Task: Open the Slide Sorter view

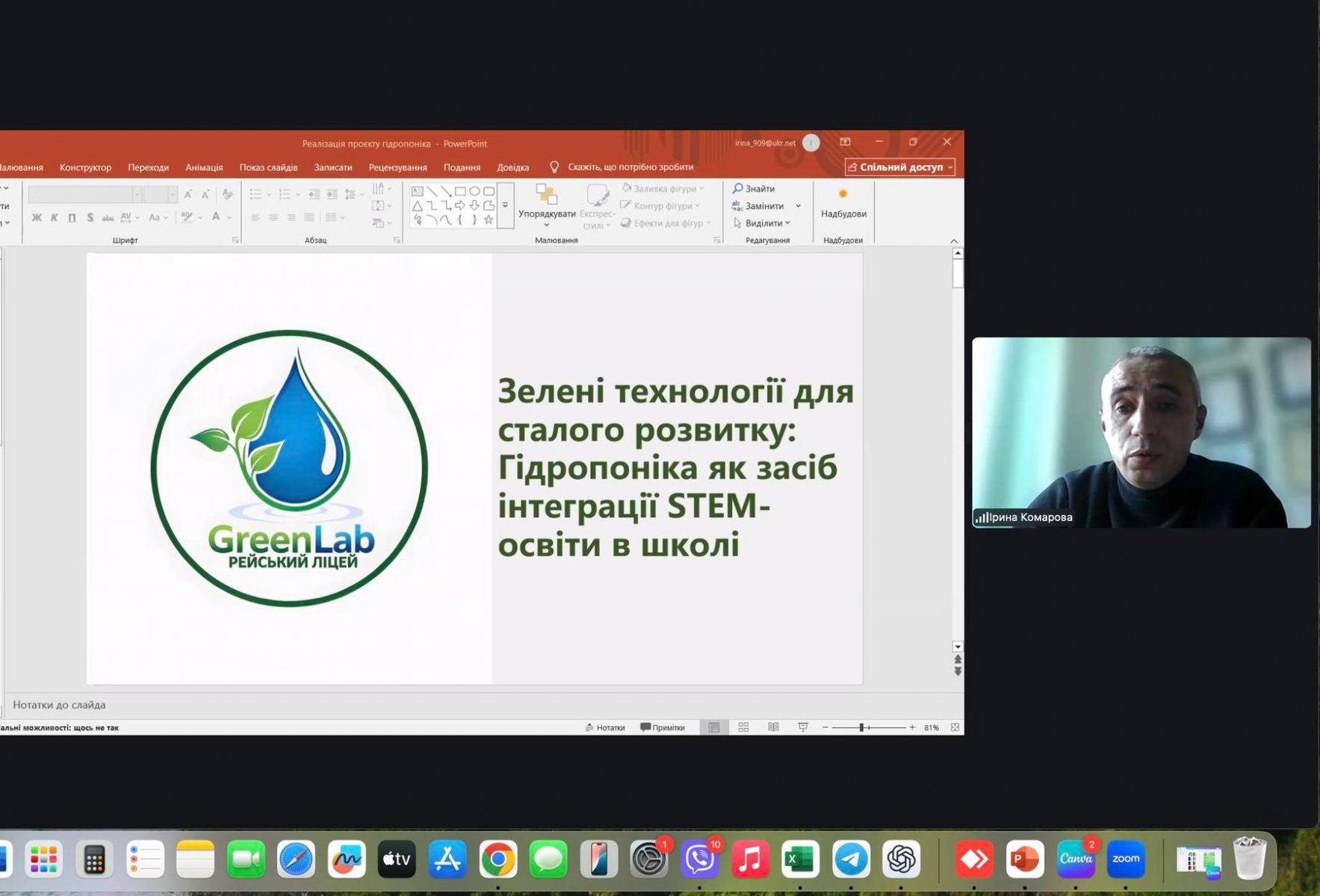Action: 743,727
